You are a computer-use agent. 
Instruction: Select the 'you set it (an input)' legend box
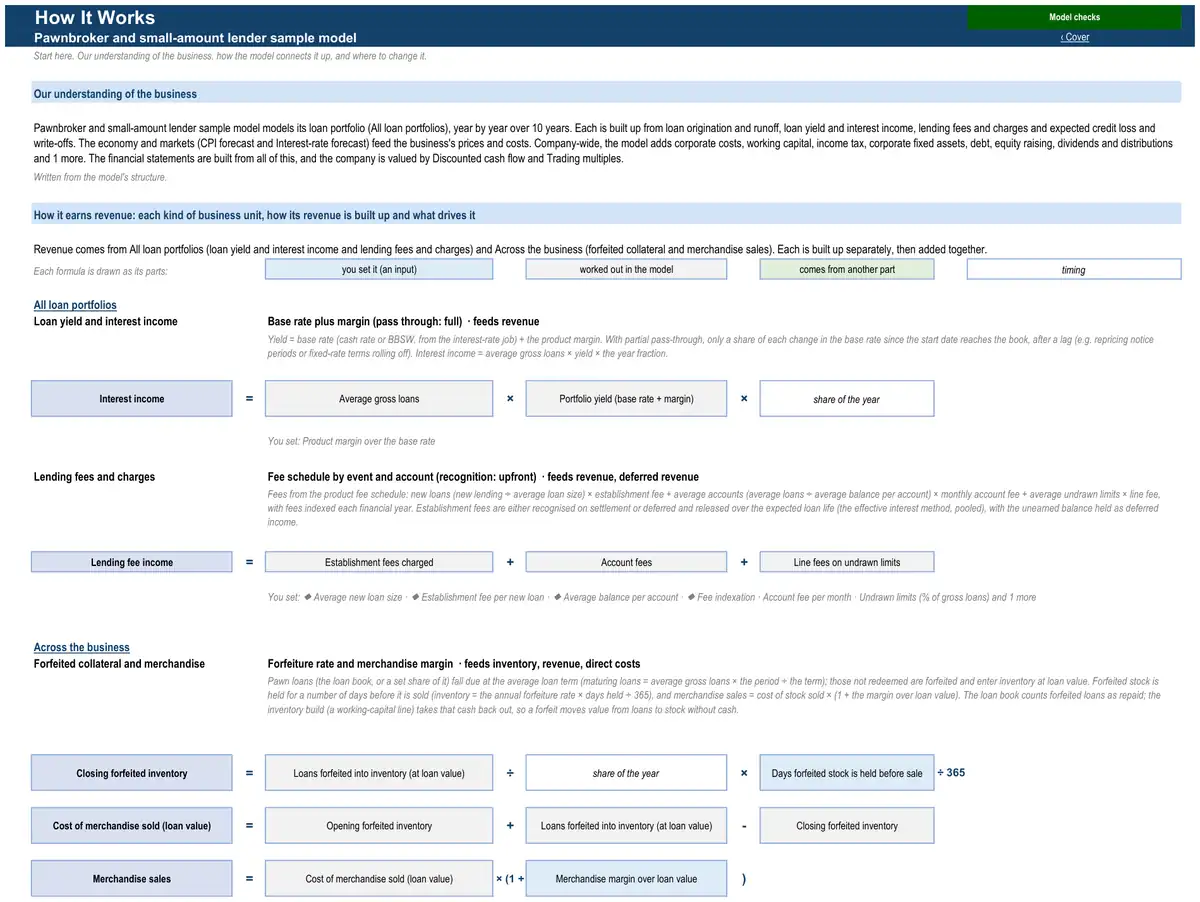379,269
